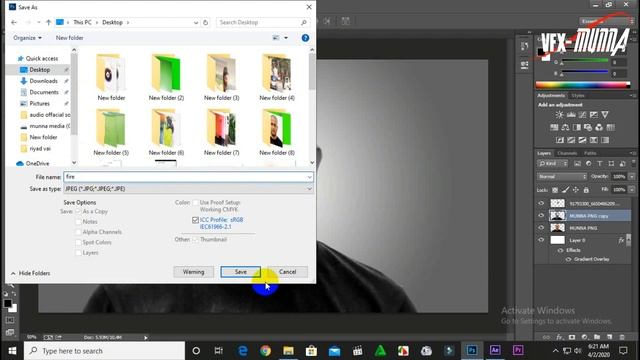Open Google Chrome from taskbar

pyautogui.click(x=265, y=351)
